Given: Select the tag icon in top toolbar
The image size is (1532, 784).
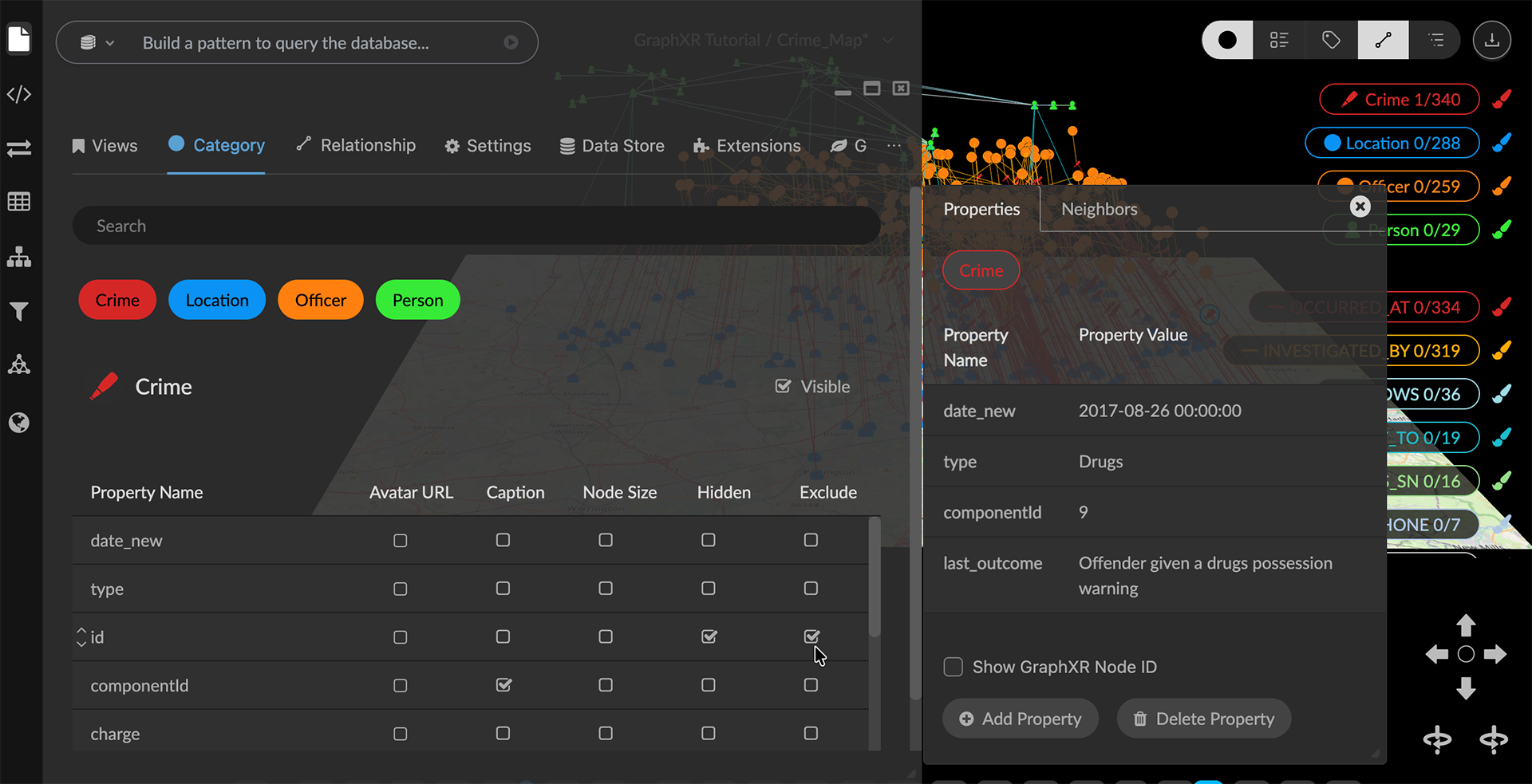Looking at the screenshot, I should tap(1331, 40).
